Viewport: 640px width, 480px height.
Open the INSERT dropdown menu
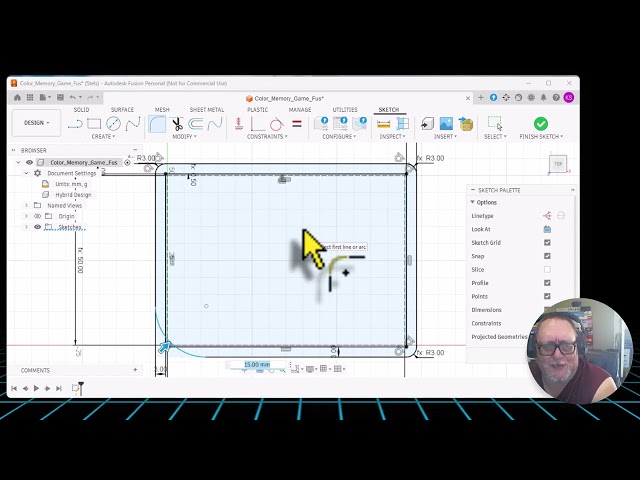pyautogui.click(x=445, y=136)
